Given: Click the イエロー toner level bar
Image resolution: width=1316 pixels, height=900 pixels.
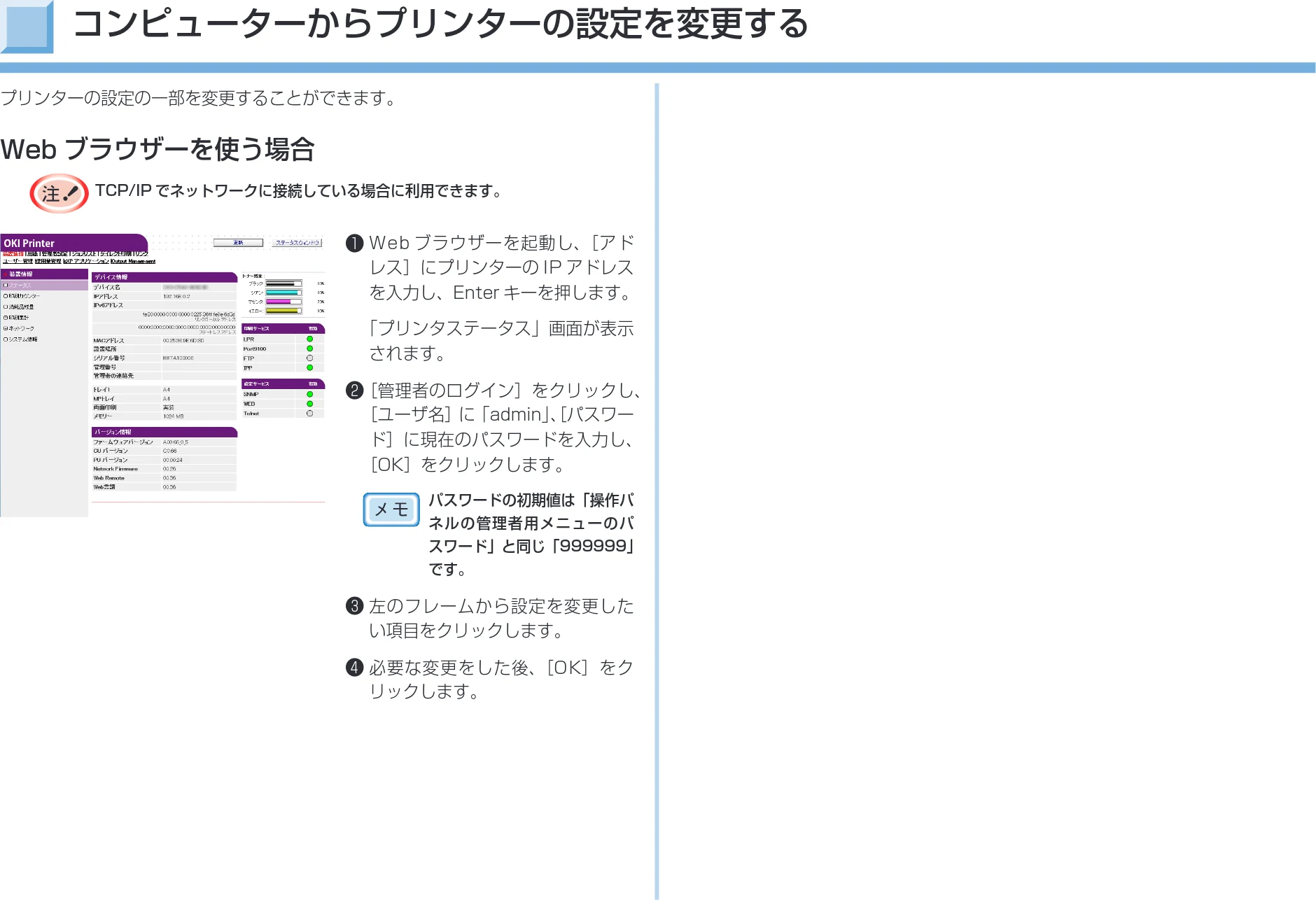Looking at the screenshot, I should coord(283,311).
